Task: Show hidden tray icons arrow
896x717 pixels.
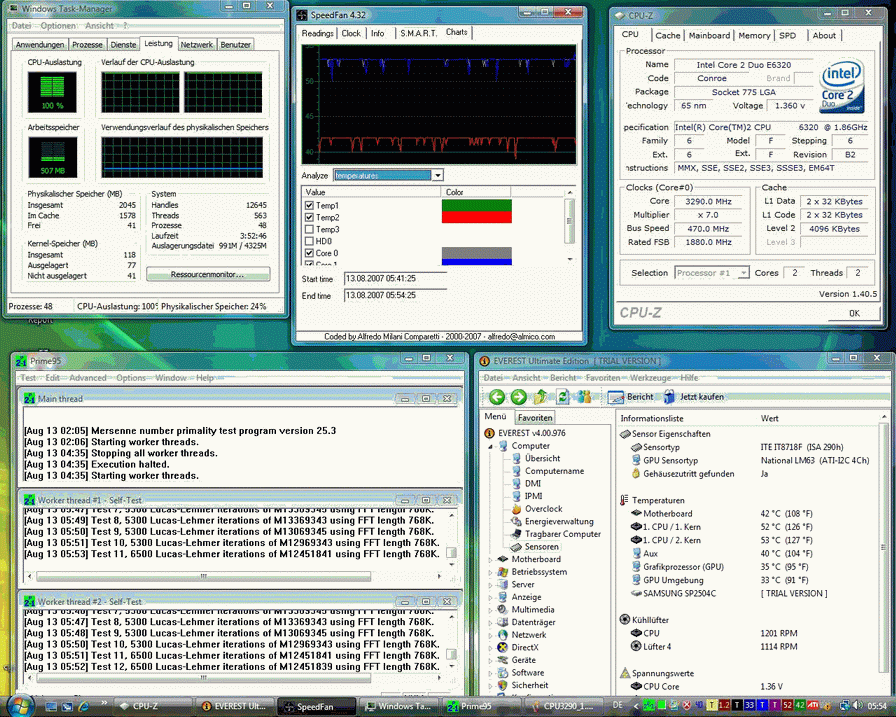Action: tap(635, 706)
